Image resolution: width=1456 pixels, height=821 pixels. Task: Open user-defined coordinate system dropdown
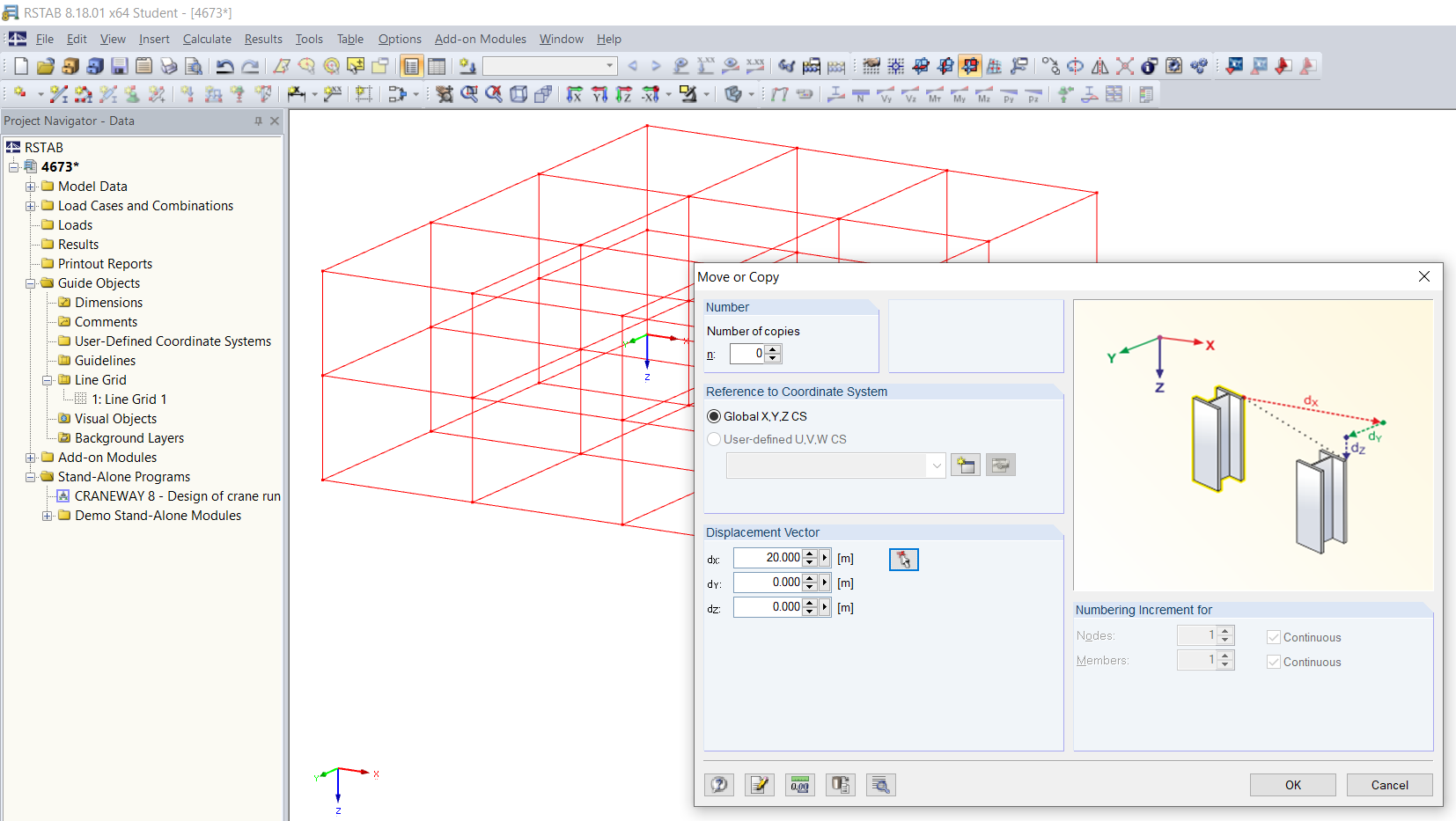tap(936, 465)
